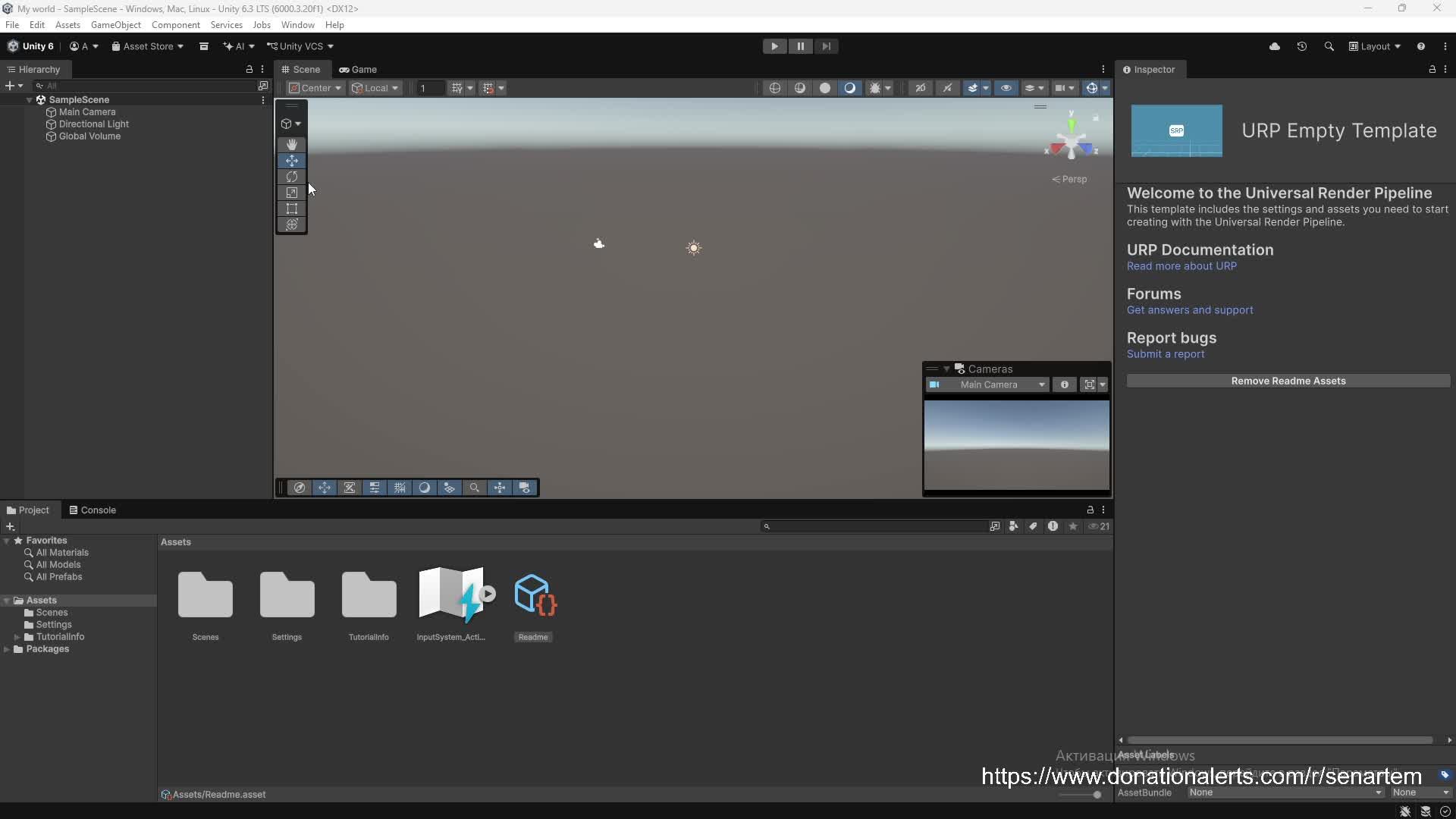Lock the Hierarchy panel
The width and height of the screenshot is (1456, 819).
click(x=249, y=69)
